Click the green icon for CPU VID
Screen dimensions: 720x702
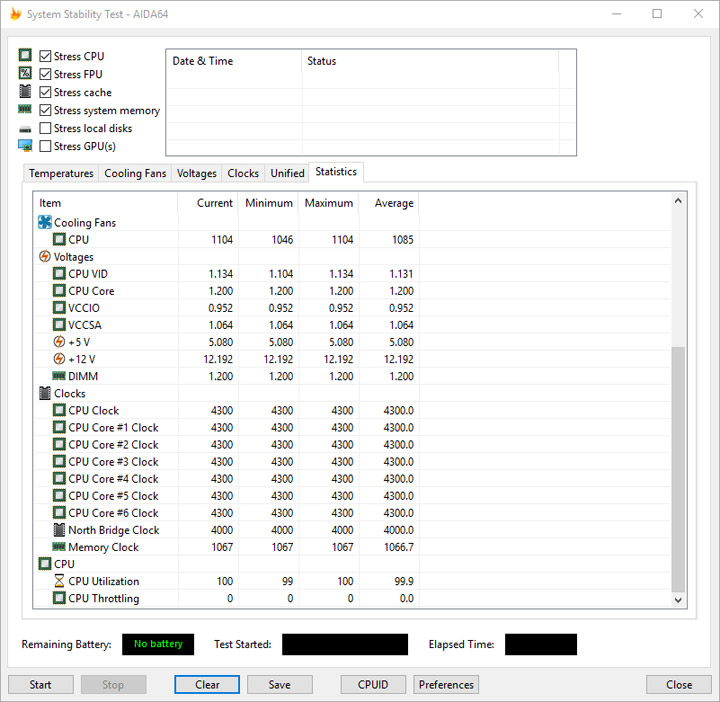coord(59,274)
